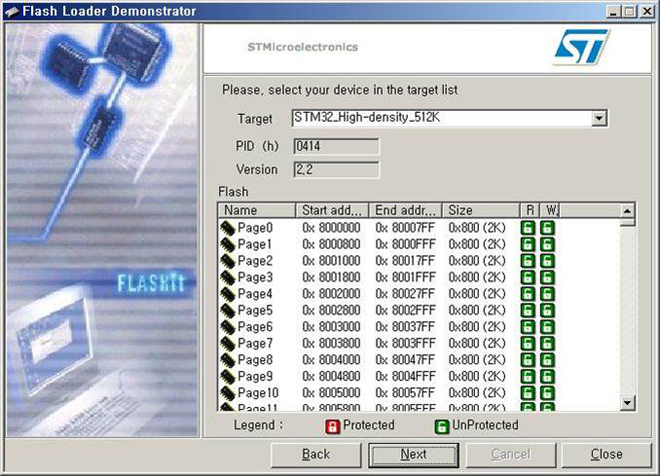The height and width of the screenshot is (476, 660).
Task: Click Page0 write-protection lock icon
Action: (x=547, y=228)
